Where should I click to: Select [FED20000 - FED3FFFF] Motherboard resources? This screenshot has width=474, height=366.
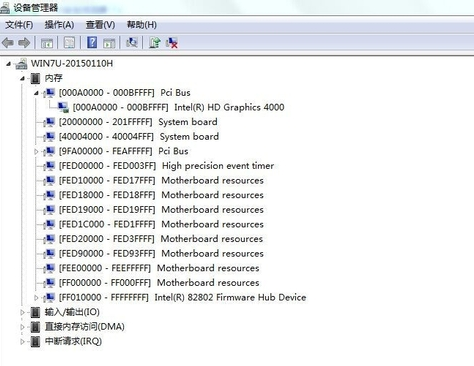point(161,239)
